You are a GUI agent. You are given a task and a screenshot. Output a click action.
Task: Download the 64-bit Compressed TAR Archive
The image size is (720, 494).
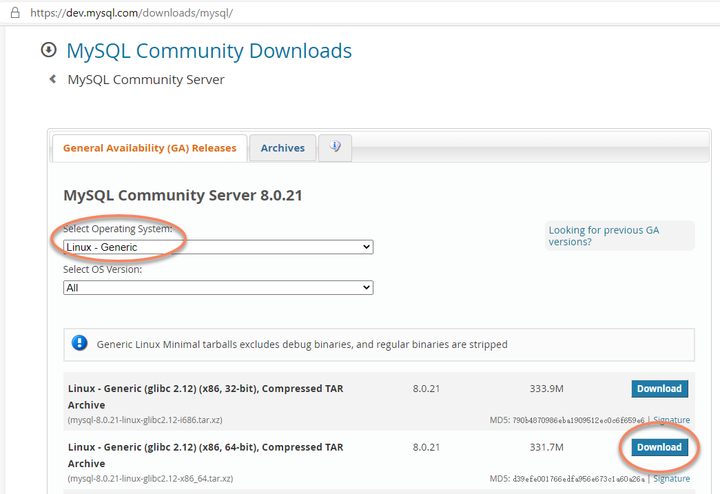[659, 447]
